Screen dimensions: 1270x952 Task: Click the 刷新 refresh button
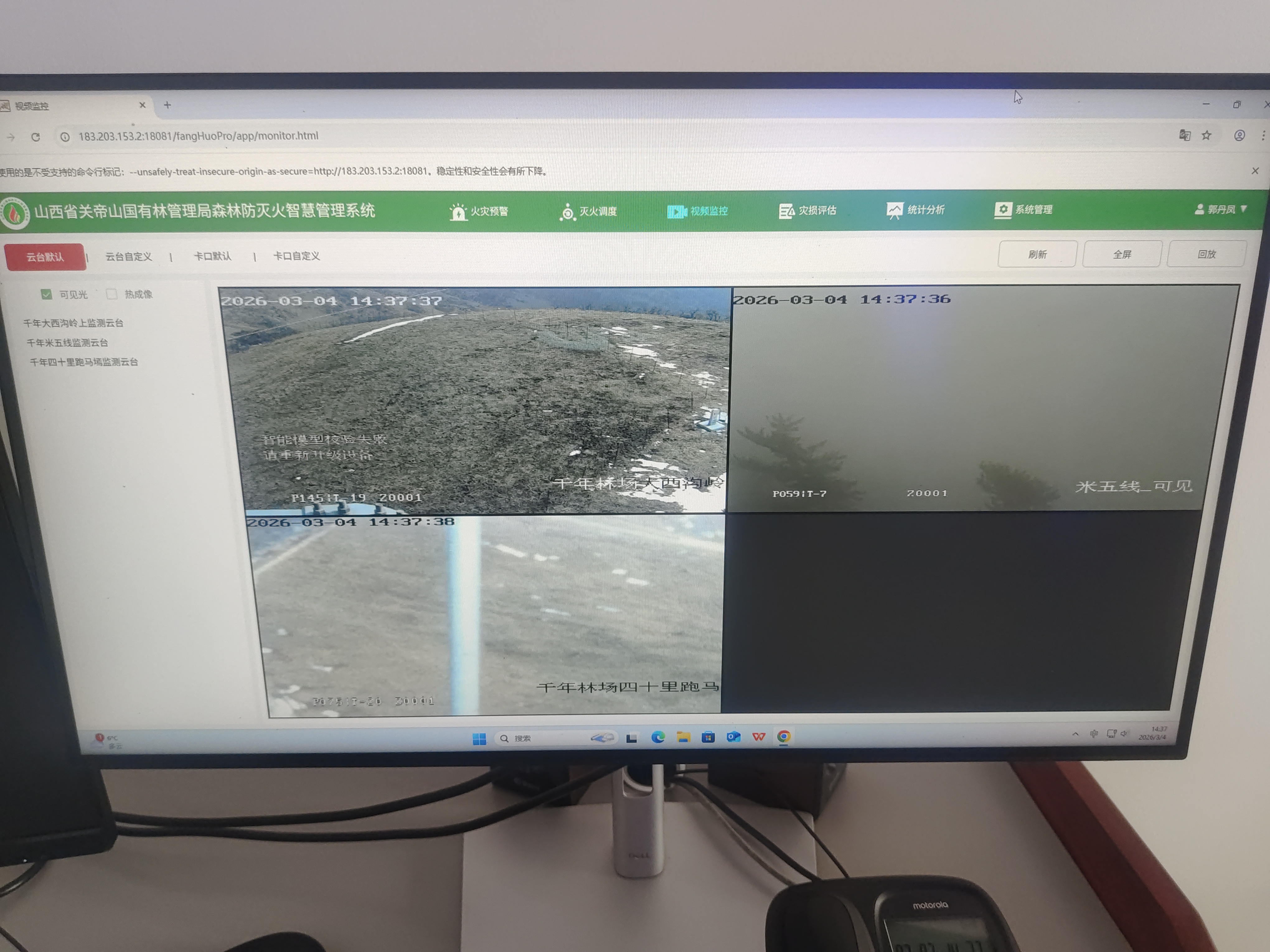pos(1037,254)
